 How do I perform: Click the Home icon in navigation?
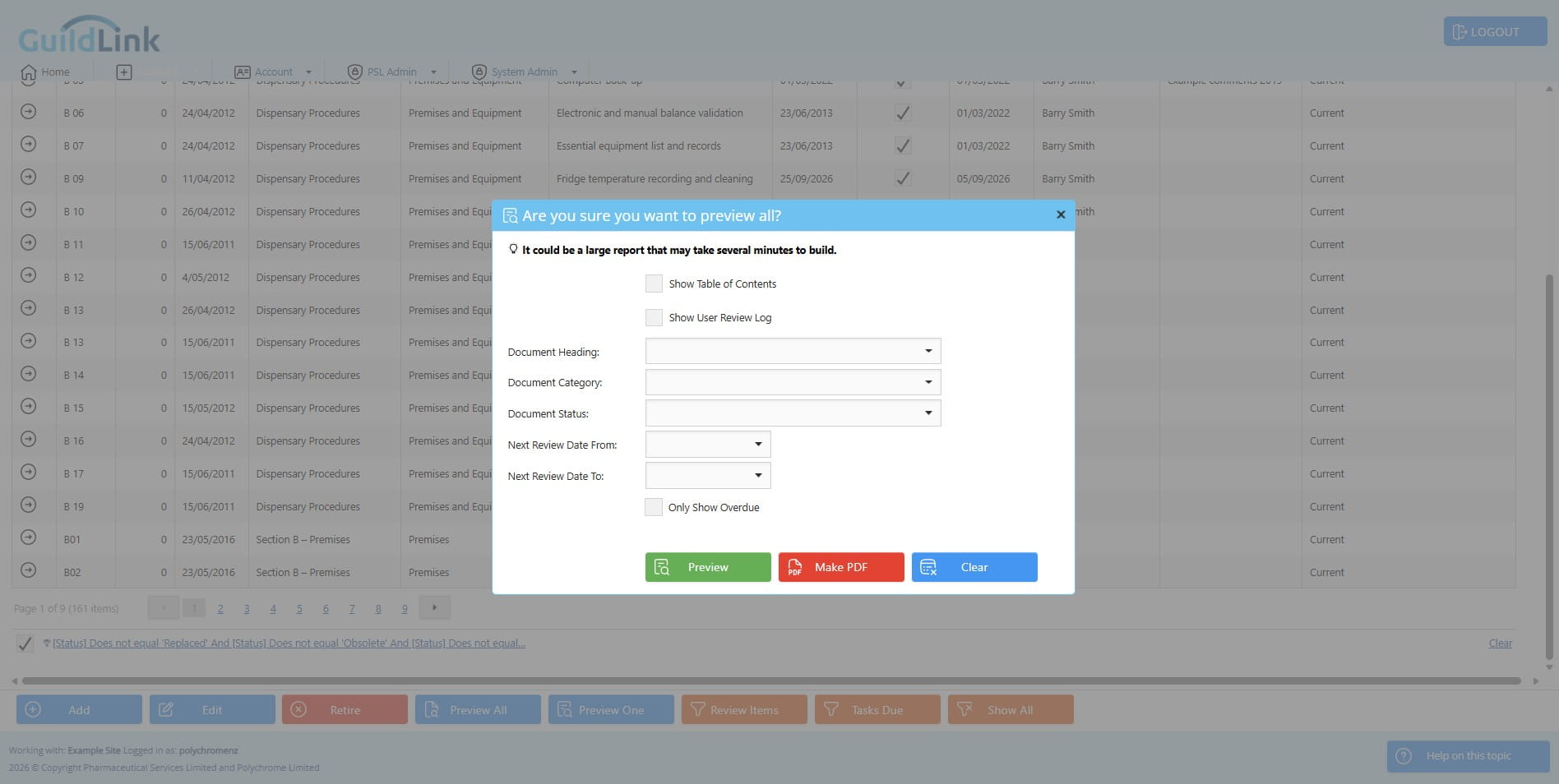[x=28, y=72]
